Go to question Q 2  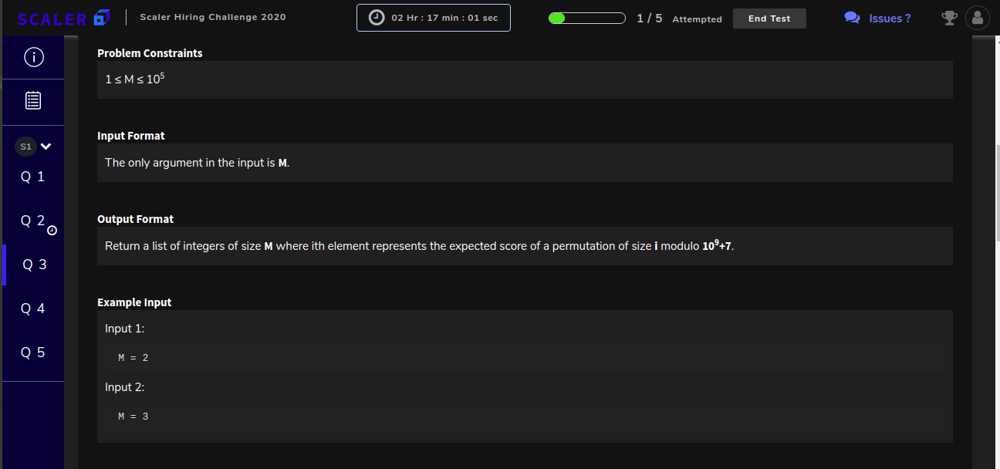33,221
